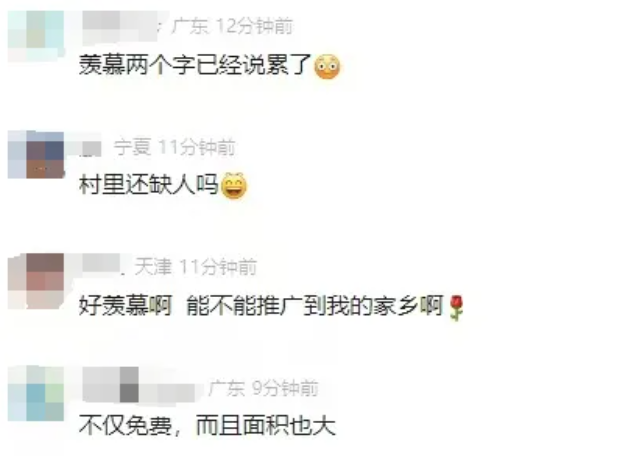Open the Tianjin commenter's avatar
621x456 pixels.
(36, 281)
